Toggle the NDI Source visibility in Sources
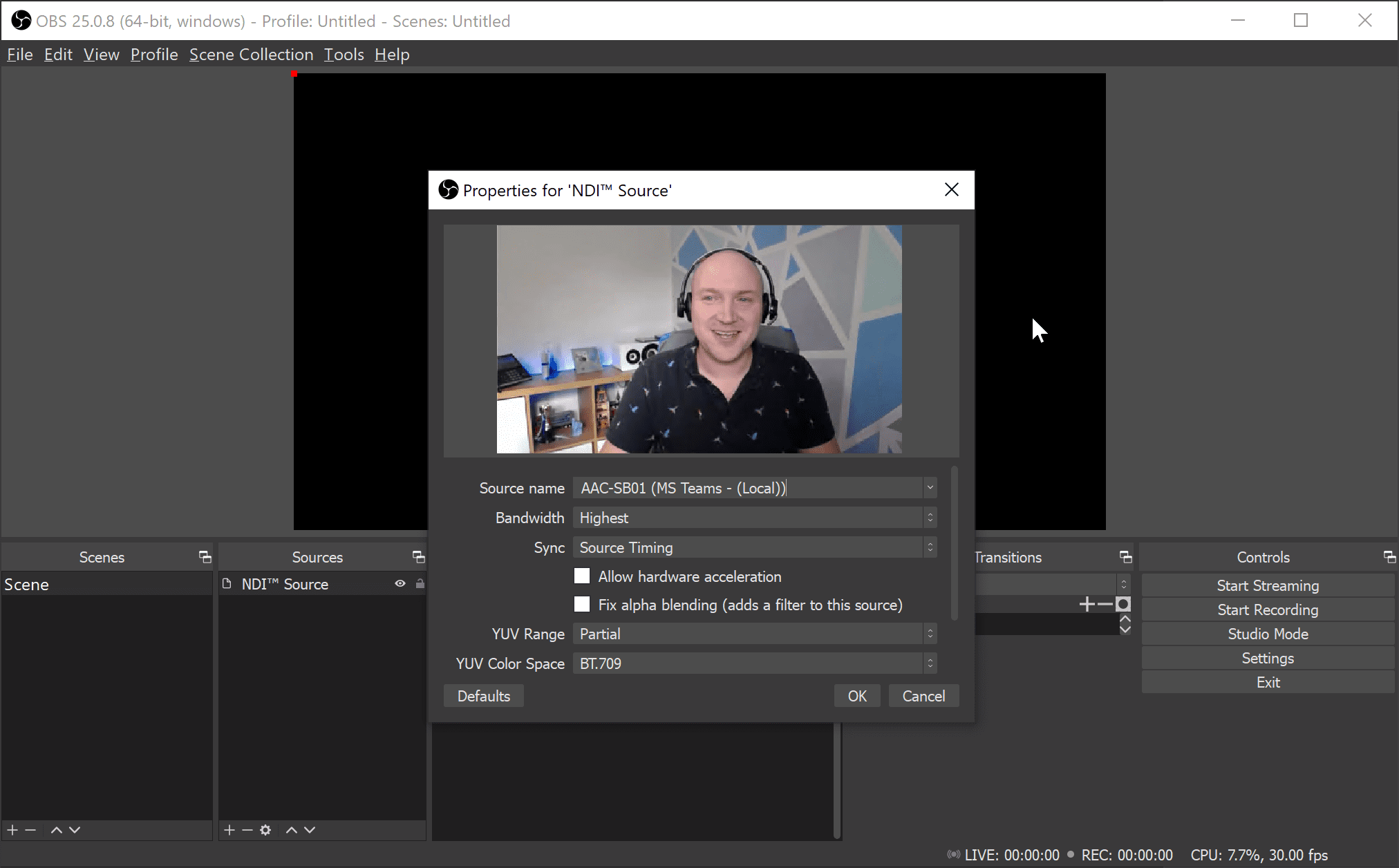This screenshot has width=1399, height=868. pos(398,584)
